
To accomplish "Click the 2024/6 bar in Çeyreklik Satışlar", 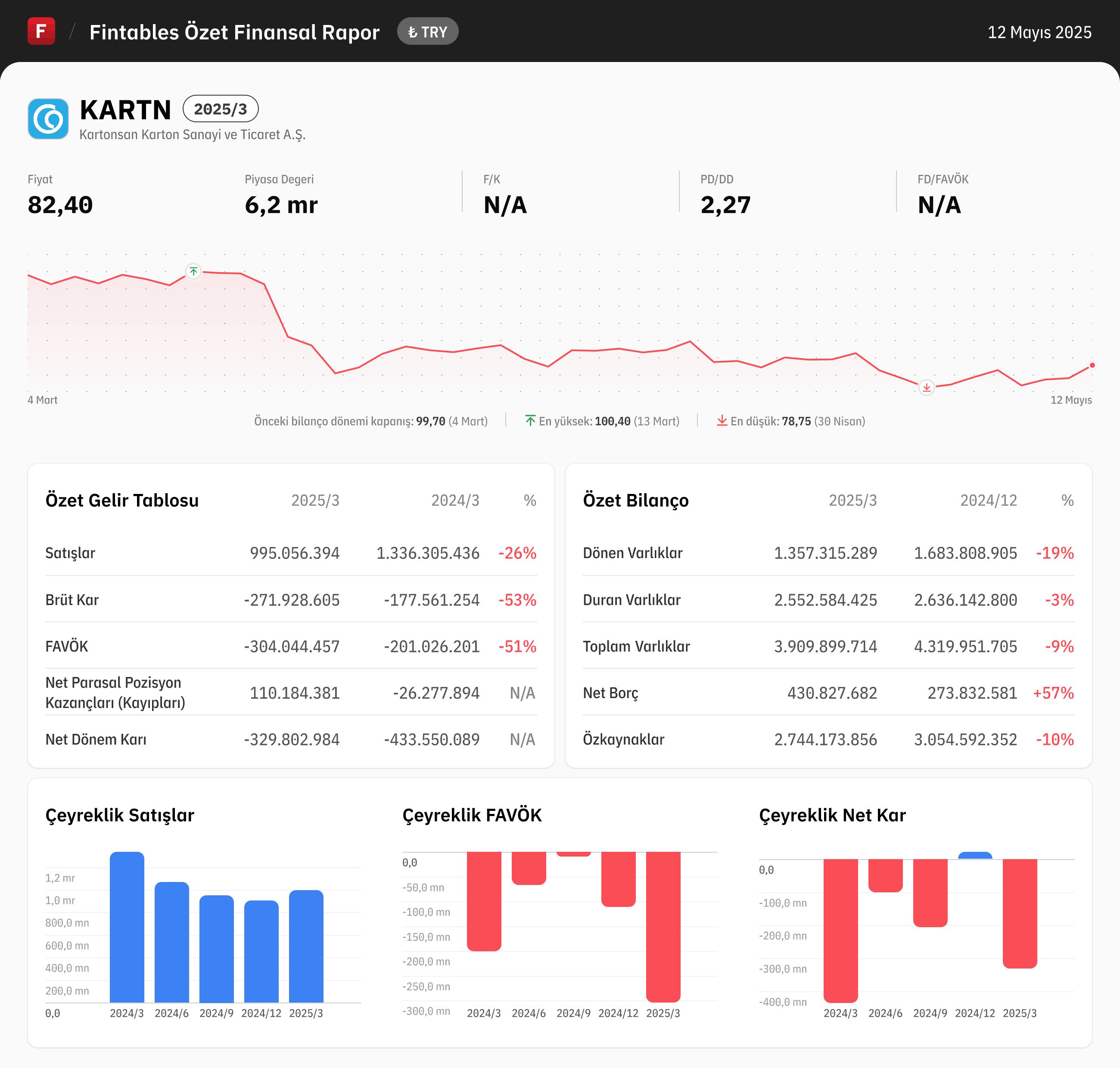I will point(171,942).
